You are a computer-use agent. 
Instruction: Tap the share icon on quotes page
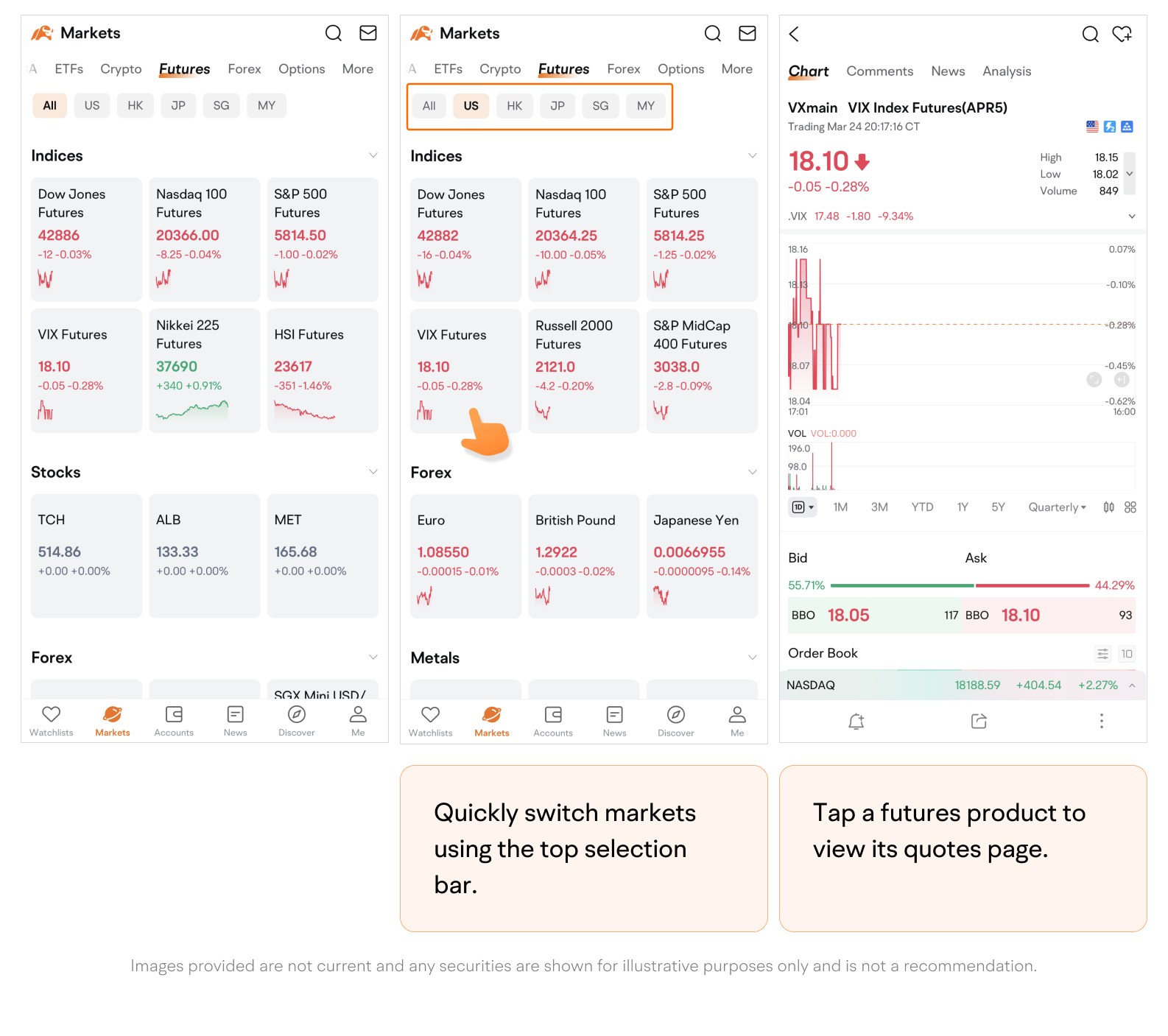click(979, 722)
